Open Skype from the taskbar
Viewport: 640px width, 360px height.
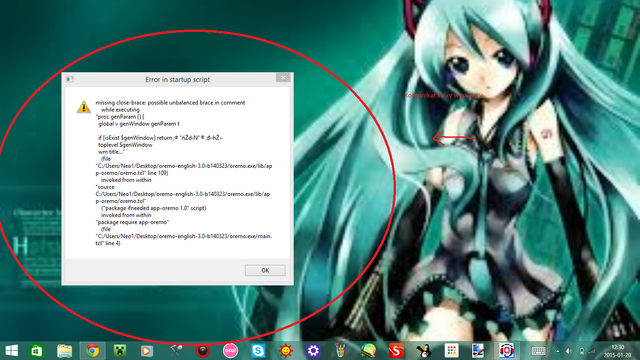click(258, 351)
